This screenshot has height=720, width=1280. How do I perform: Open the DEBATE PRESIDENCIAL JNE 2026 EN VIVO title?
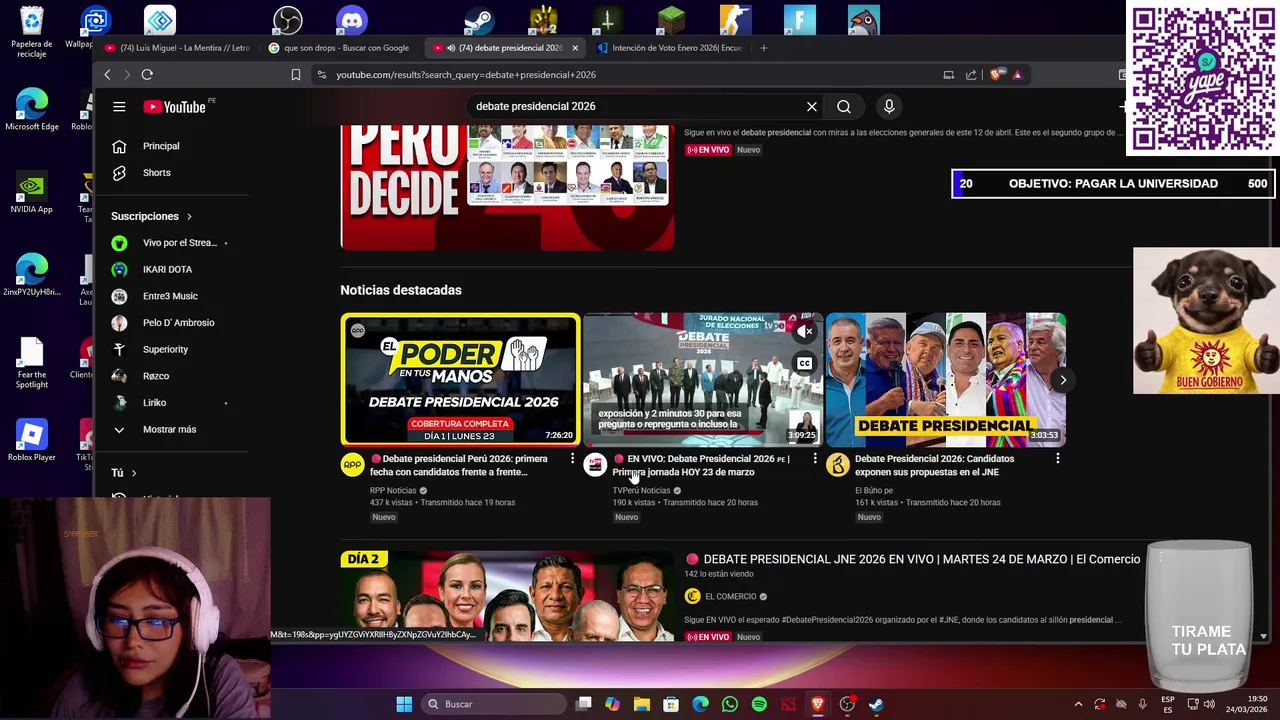[x=913, y=560]
